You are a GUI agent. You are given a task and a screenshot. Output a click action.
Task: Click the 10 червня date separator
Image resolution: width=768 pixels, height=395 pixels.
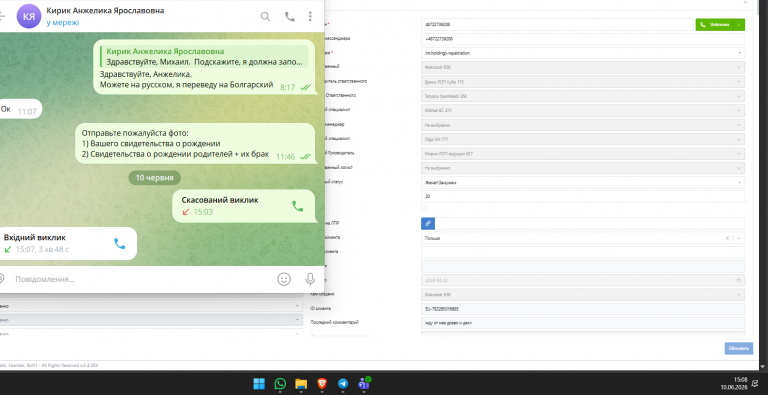point(154,177)
